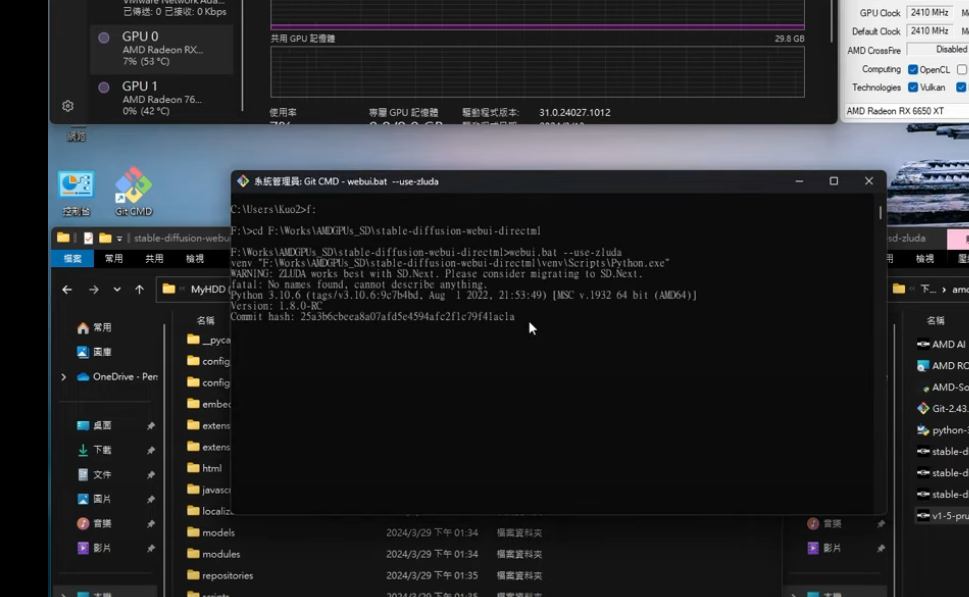
Task: Open 桌面 in left Explorer sidebar
Action: click(x=94, y=426)
